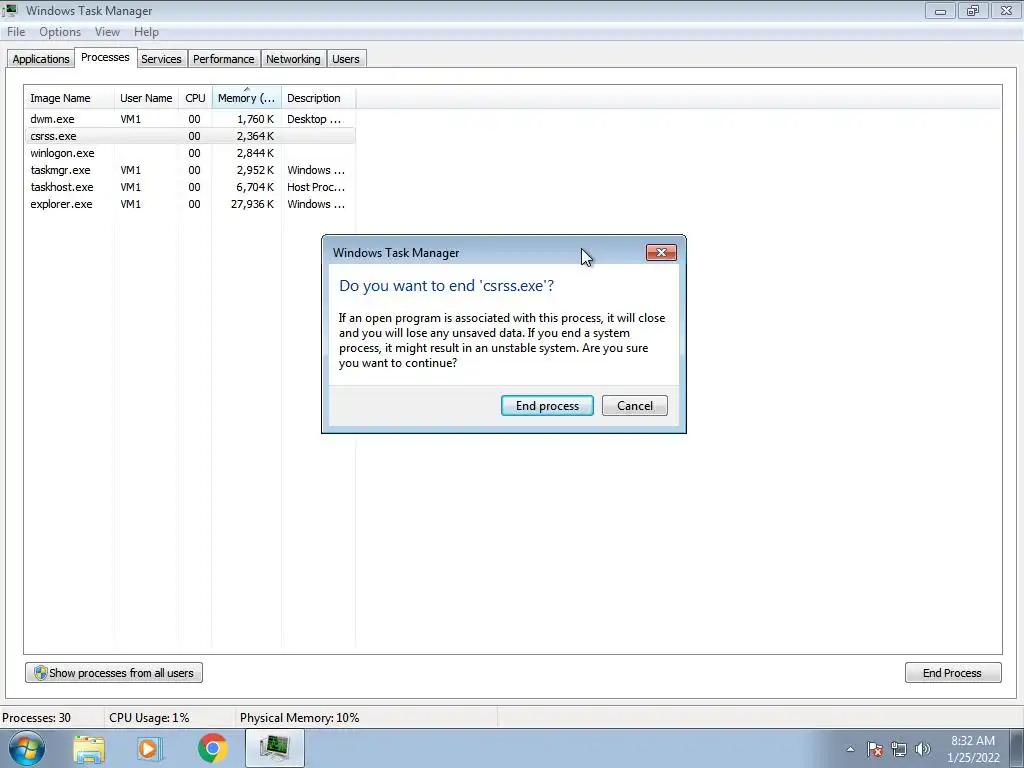
Task: Open the Help menu
Action: click(146, 32)
